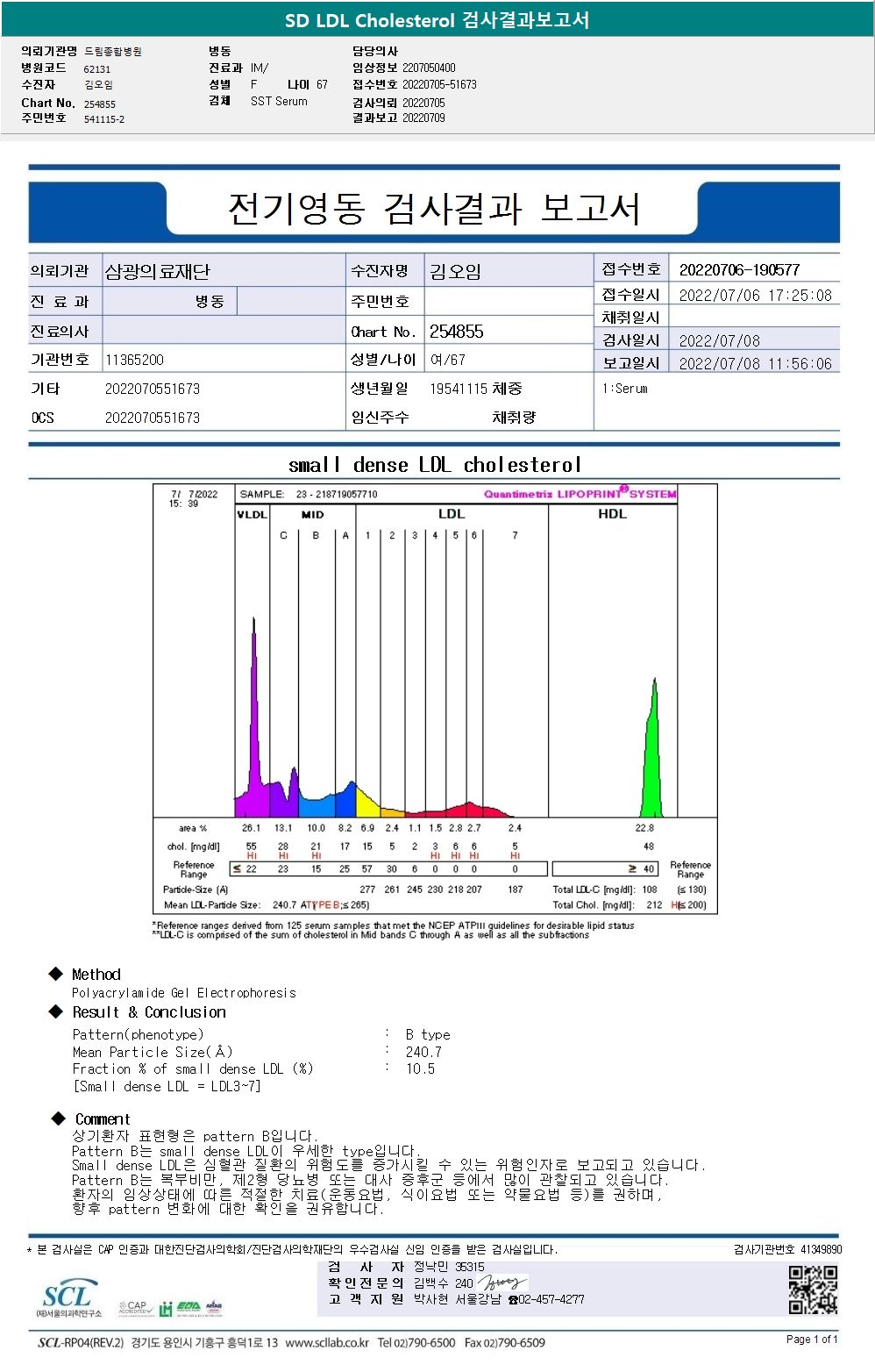Click the SD LDL Cholesterol header title bar
The height and width of the screenshot is (1372, 875).
(437, 19)
